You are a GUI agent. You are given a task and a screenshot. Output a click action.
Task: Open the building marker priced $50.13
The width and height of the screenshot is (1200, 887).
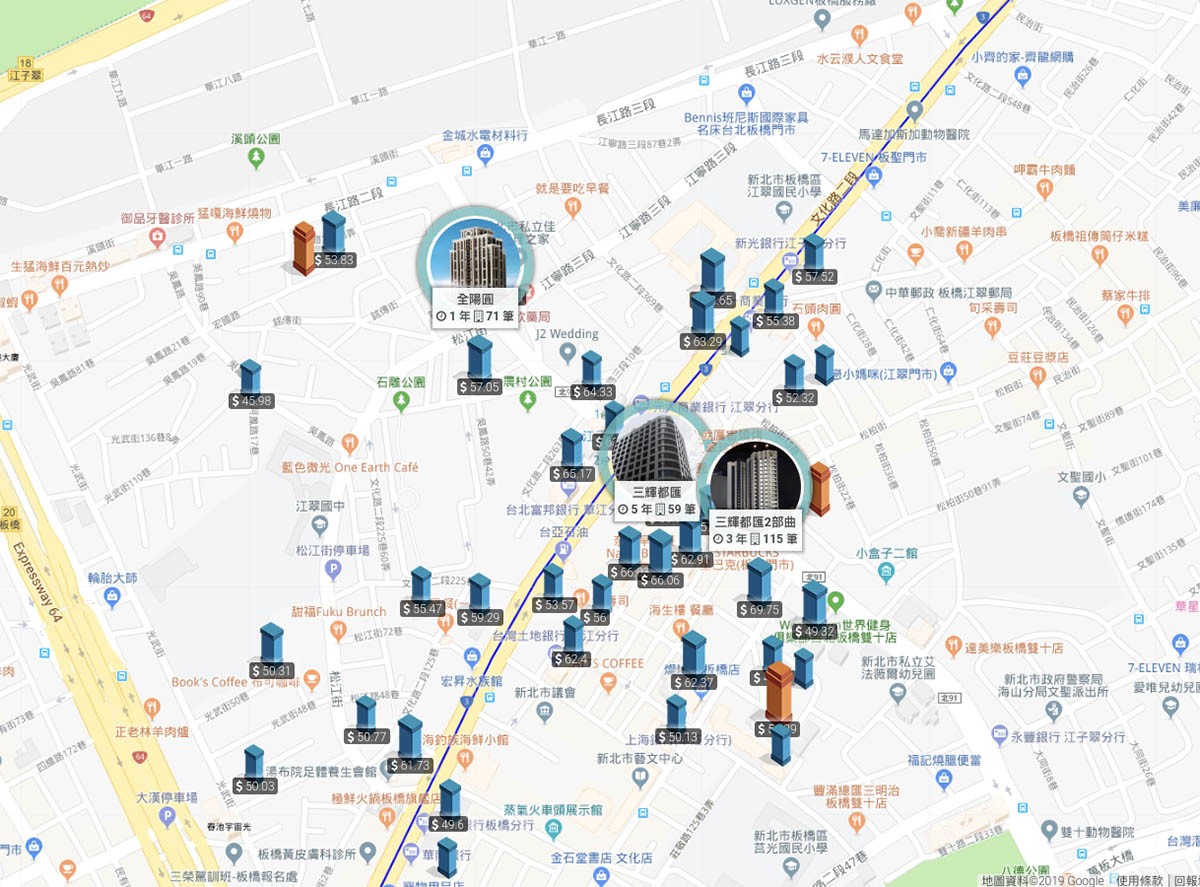[x=677, y=721]
